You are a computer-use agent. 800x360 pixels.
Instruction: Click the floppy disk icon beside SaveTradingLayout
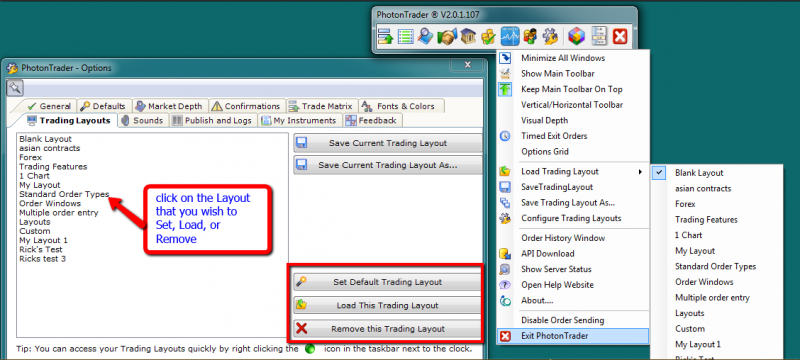click(505, 187)
